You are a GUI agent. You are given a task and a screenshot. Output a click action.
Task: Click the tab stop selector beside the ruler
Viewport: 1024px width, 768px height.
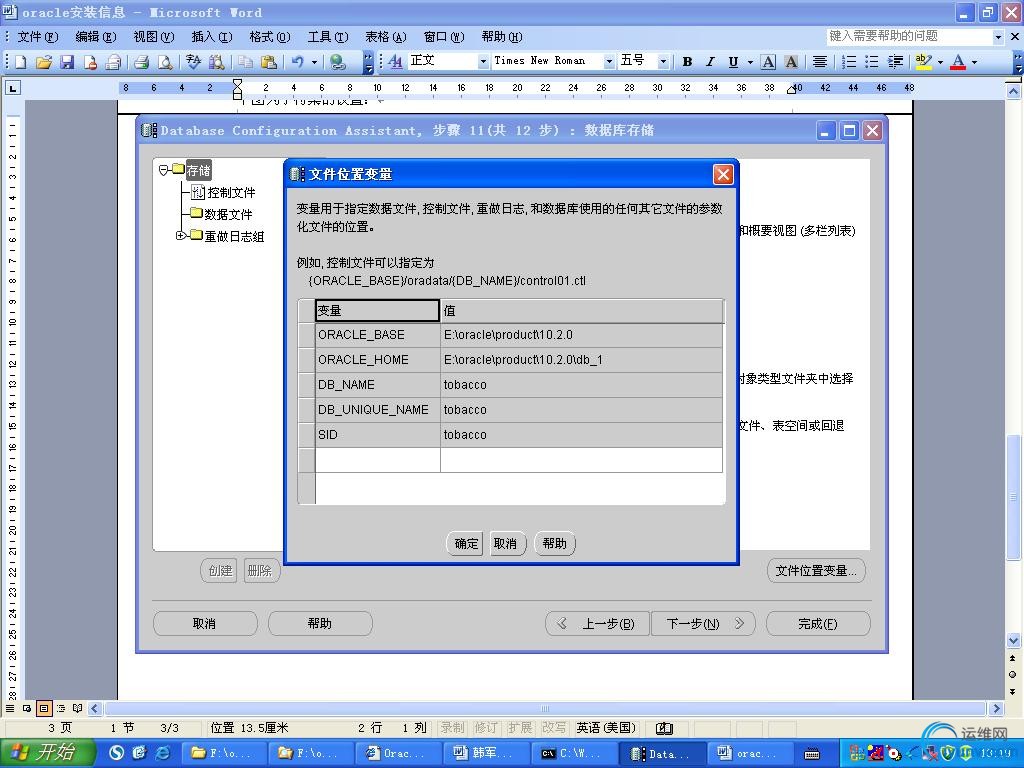point(13,88)
